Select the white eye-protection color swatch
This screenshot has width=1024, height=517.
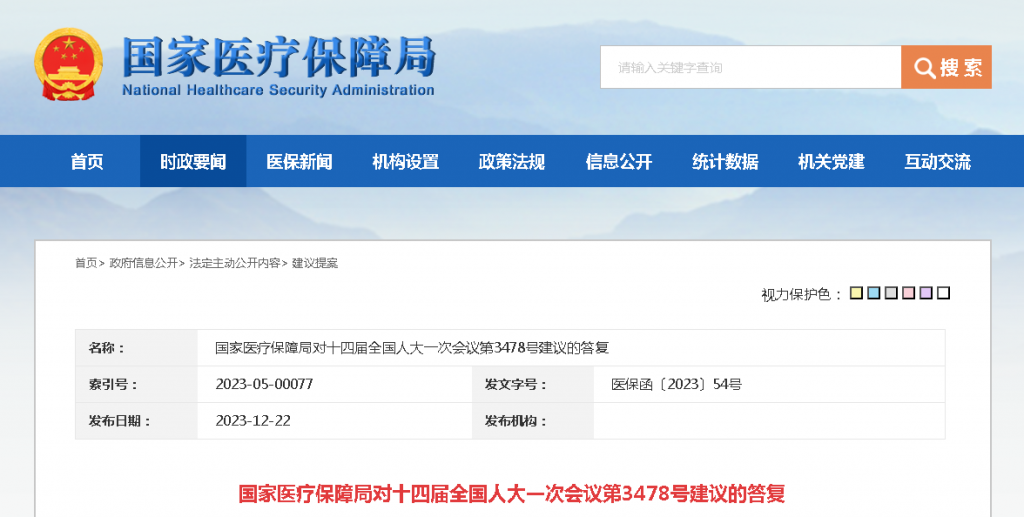tap(943, 293)
